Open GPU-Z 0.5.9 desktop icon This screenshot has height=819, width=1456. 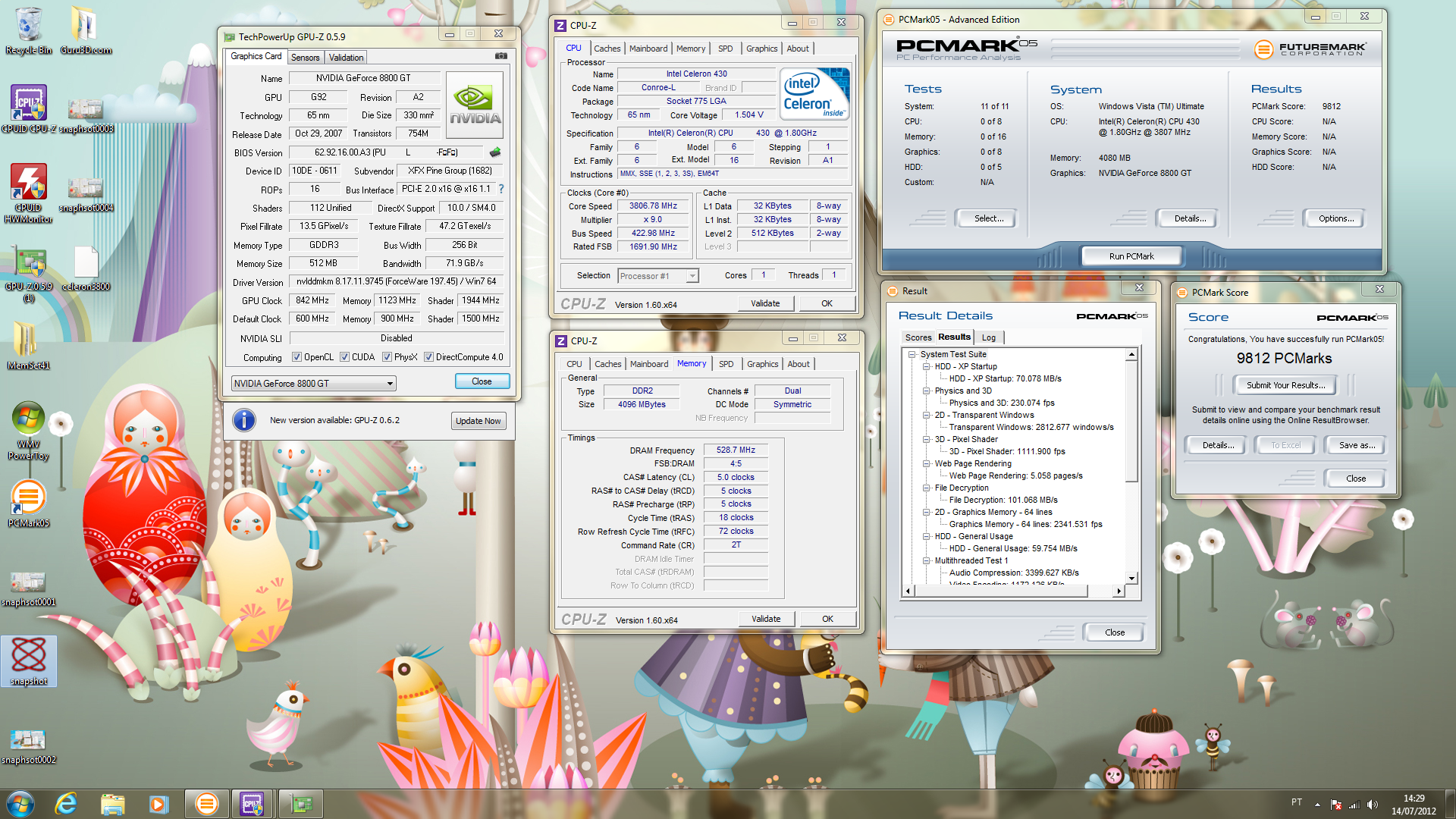[28, 275]
